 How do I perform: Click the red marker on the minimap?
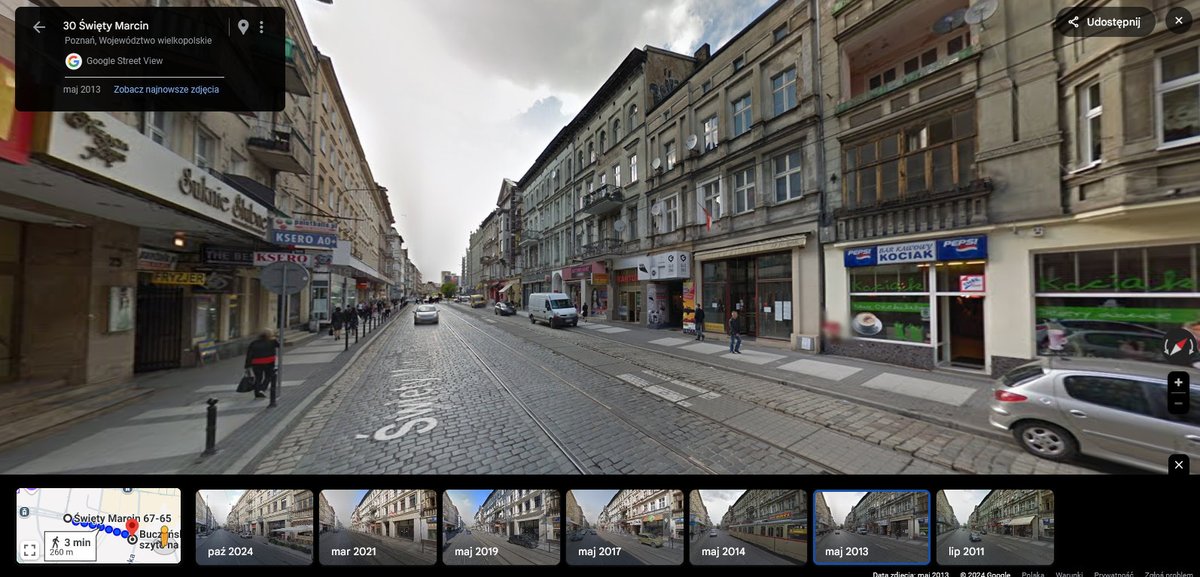point(132,526)
